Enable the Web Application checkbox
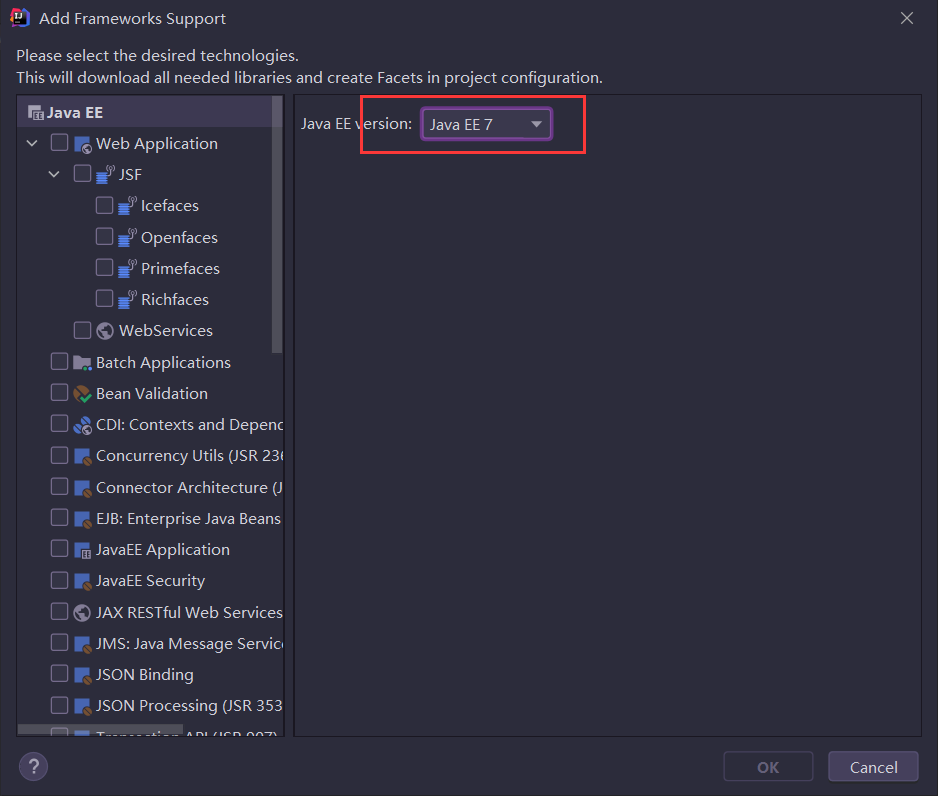Viewport: 938px width, 796px height. pos(60,143)
